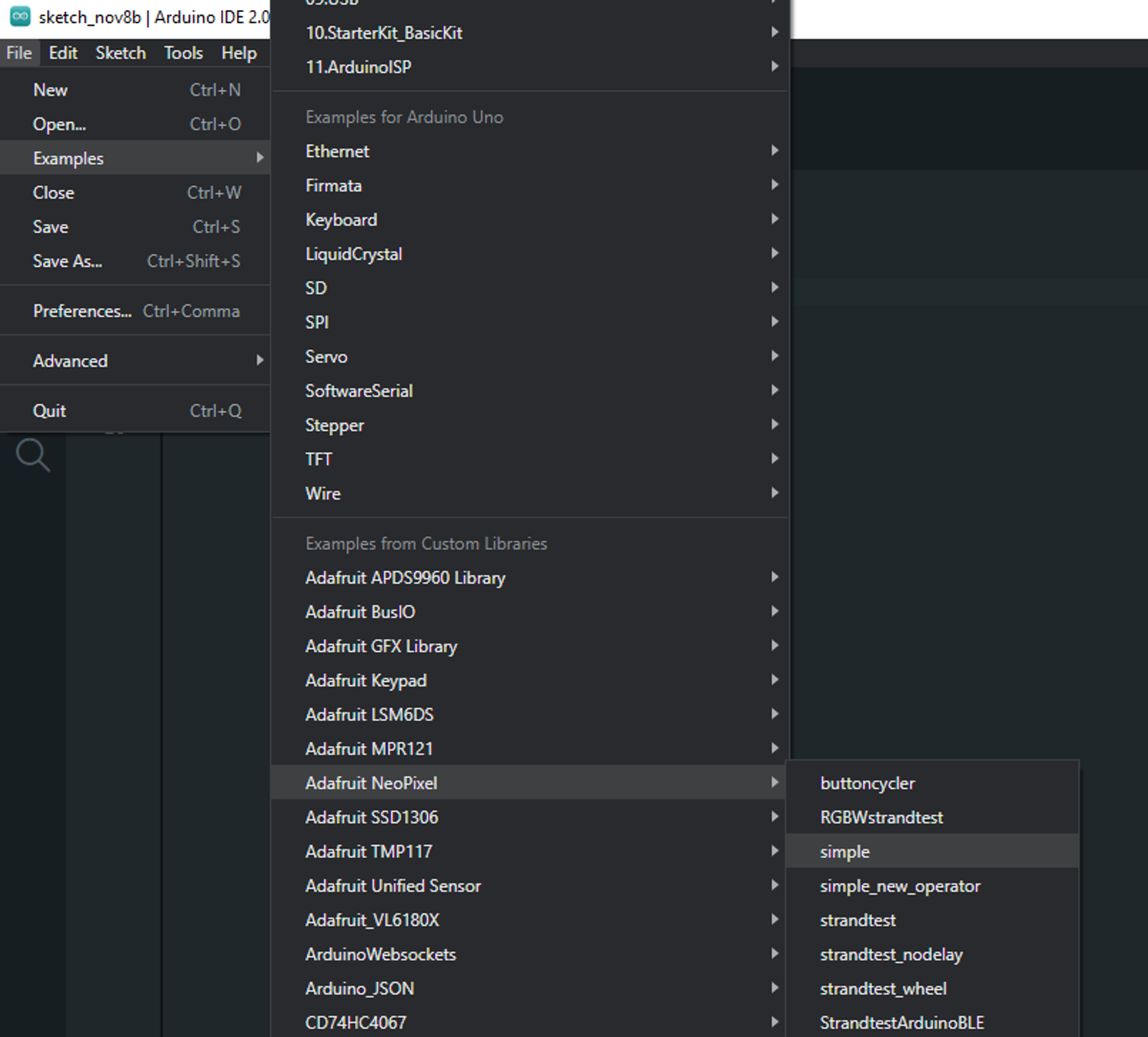The image size is (1148, 1037).
Task: Click the Arduino IDE logo icon
Action: click(x=20, y=16)
